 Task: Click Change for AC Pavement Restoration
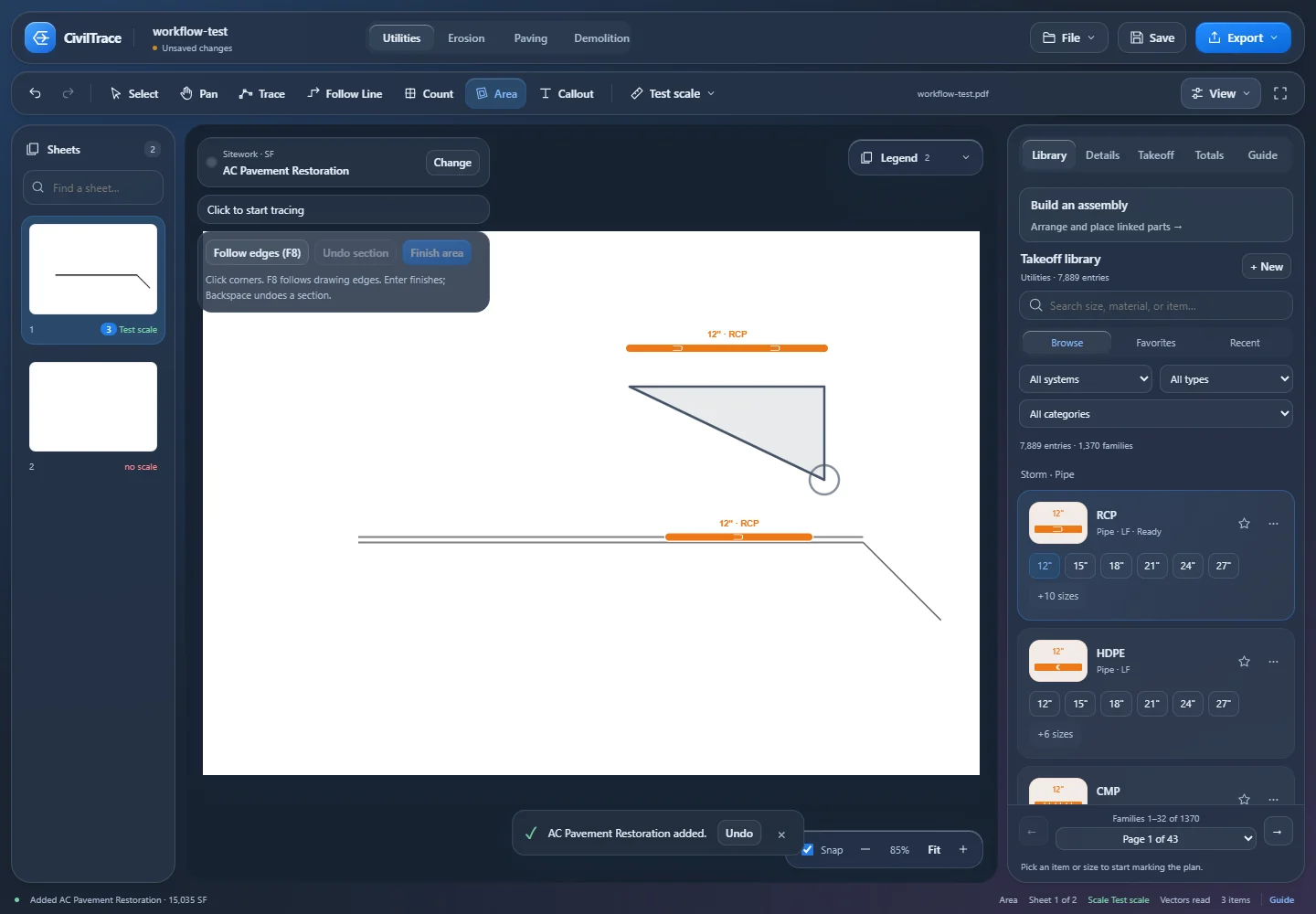click(x=452, y=163)
